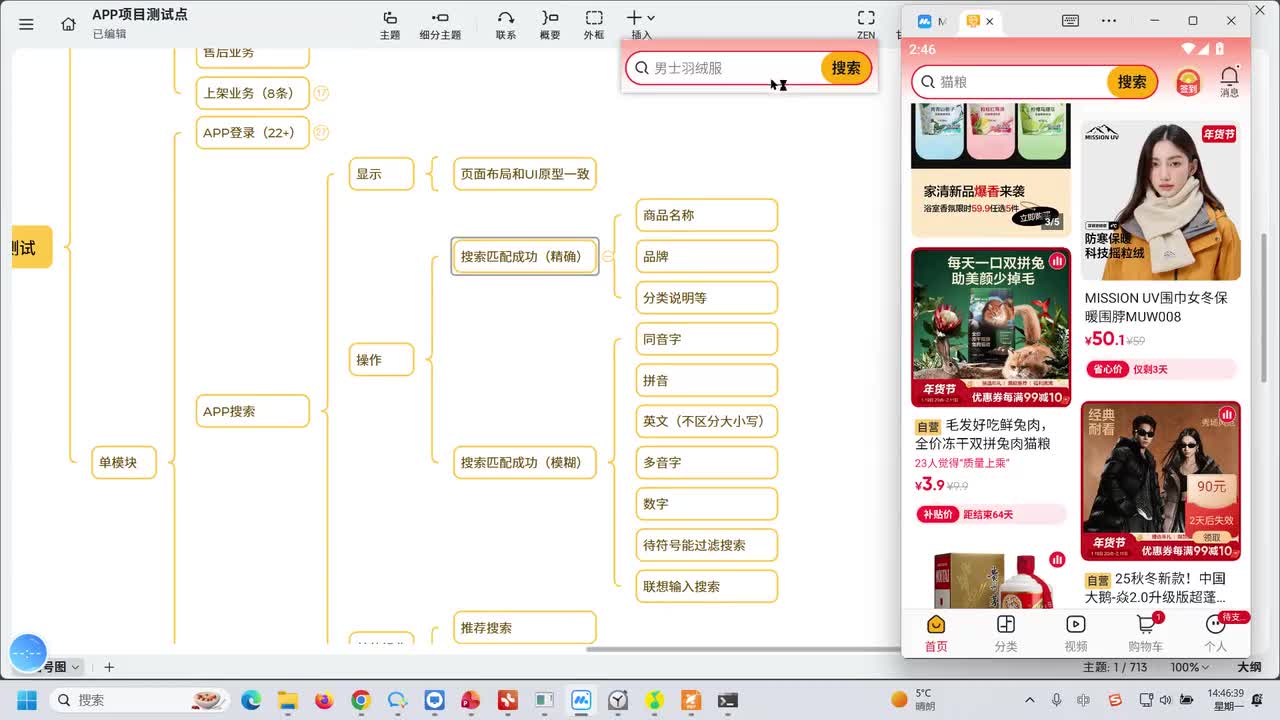The height and width of the screenshot is (720, 1280).
Task: Add a new sheet with plus
Action: coord(109,667)
